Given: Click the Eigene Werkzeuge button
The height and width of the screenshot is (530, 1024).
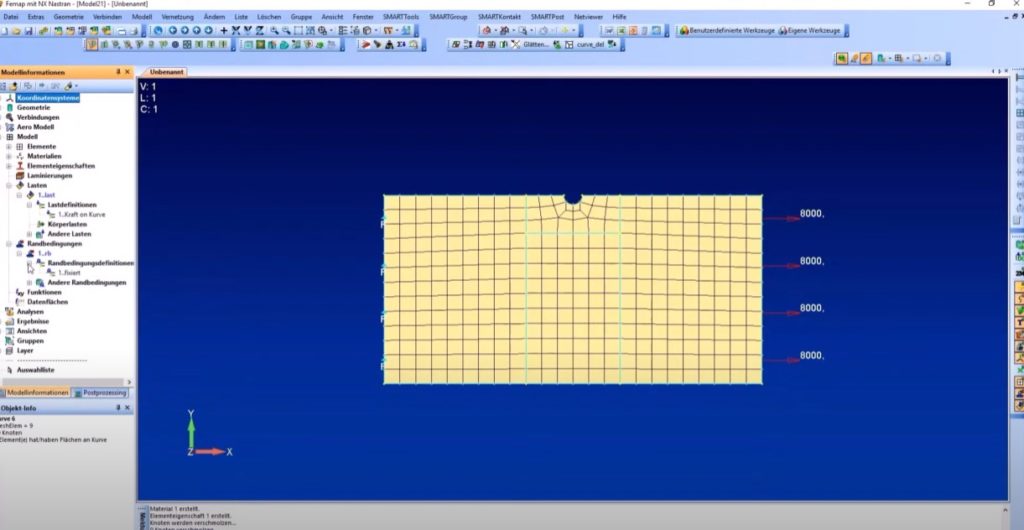Looking at the screenshot, I should [x=809, y=31].
